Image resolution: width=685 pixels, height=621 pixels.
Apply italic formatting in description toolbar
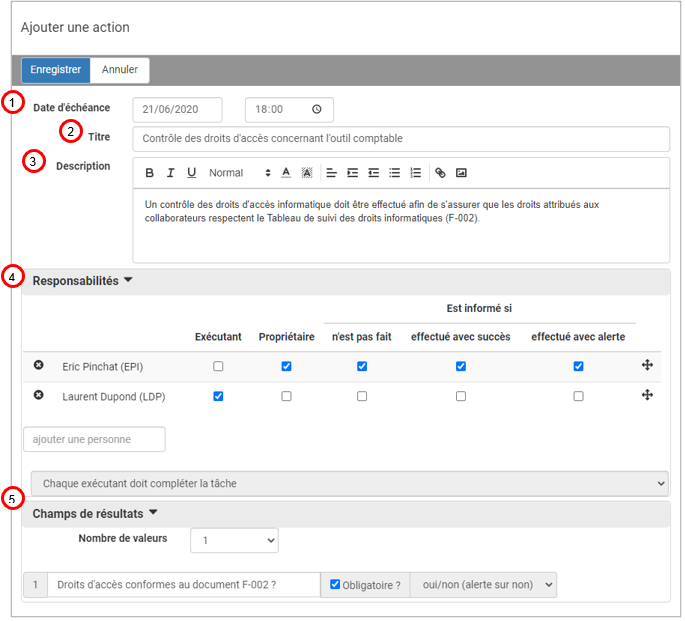click(171, 173)
